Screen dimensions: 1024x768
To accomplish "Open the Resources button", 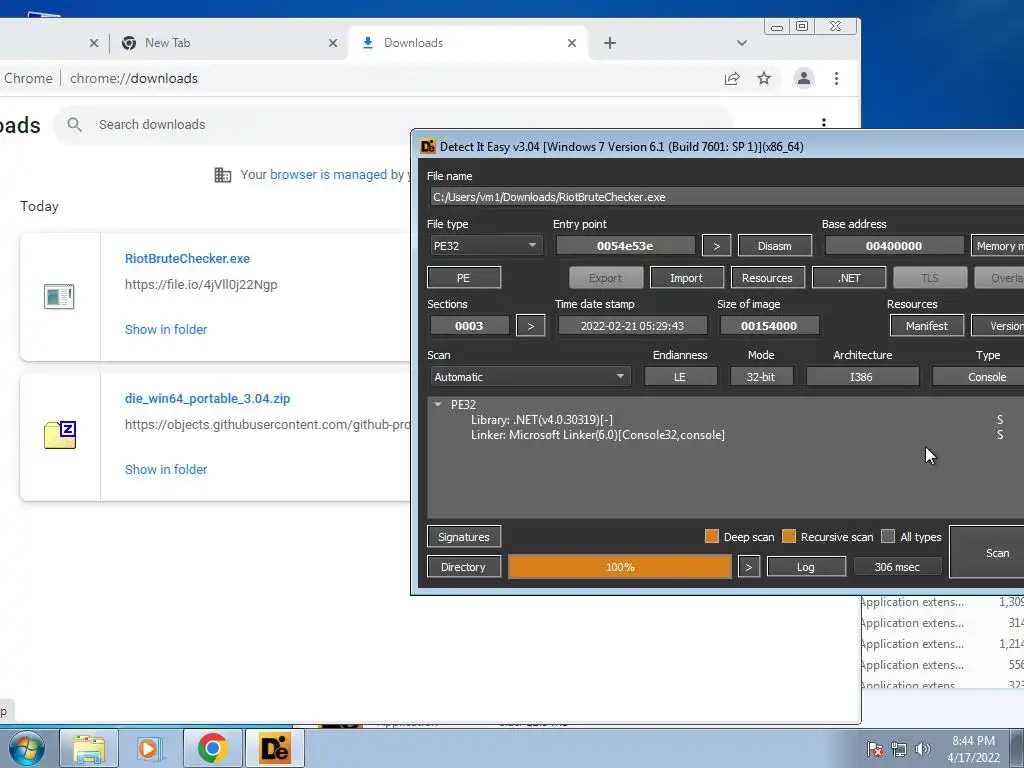I will pos(767,278).
